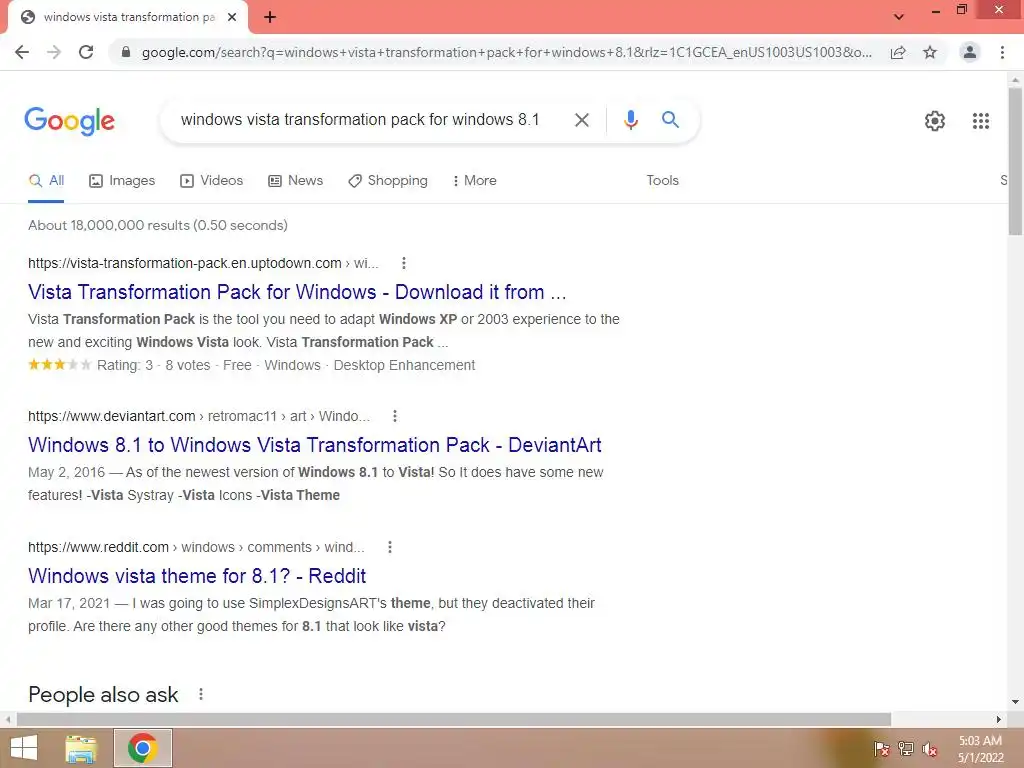Click the 'Rating: 3 · 8 votes' text

(153, 365)
